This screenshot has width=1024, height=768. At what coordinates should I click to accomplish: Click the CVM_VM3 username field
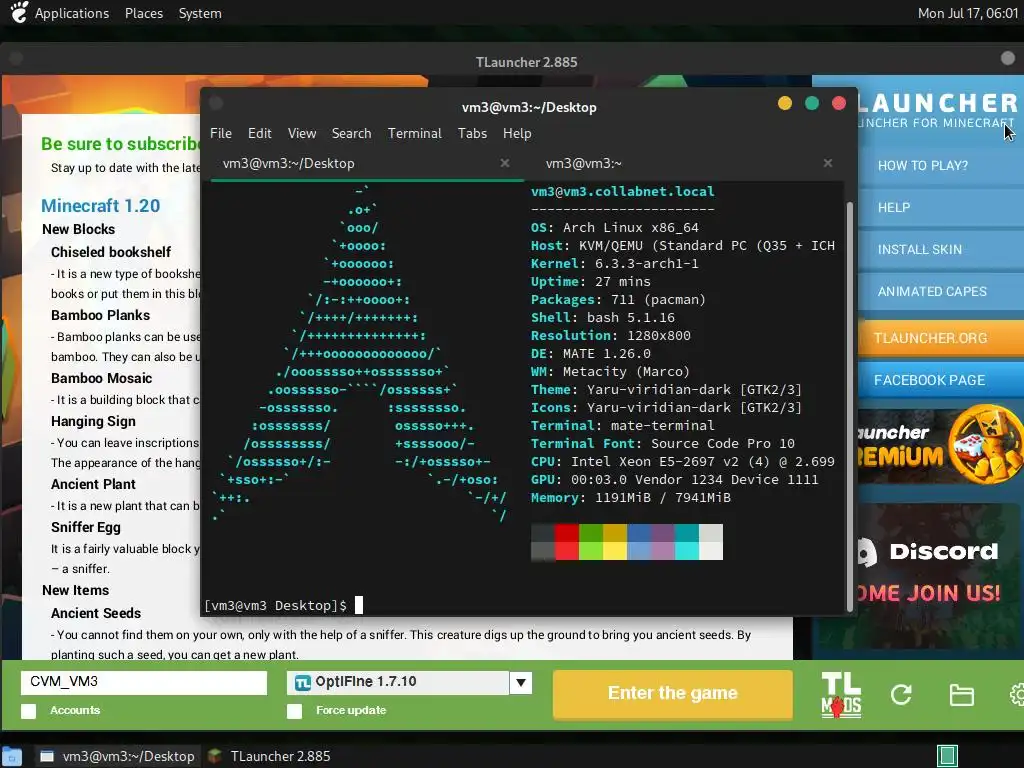pos(144,682)
